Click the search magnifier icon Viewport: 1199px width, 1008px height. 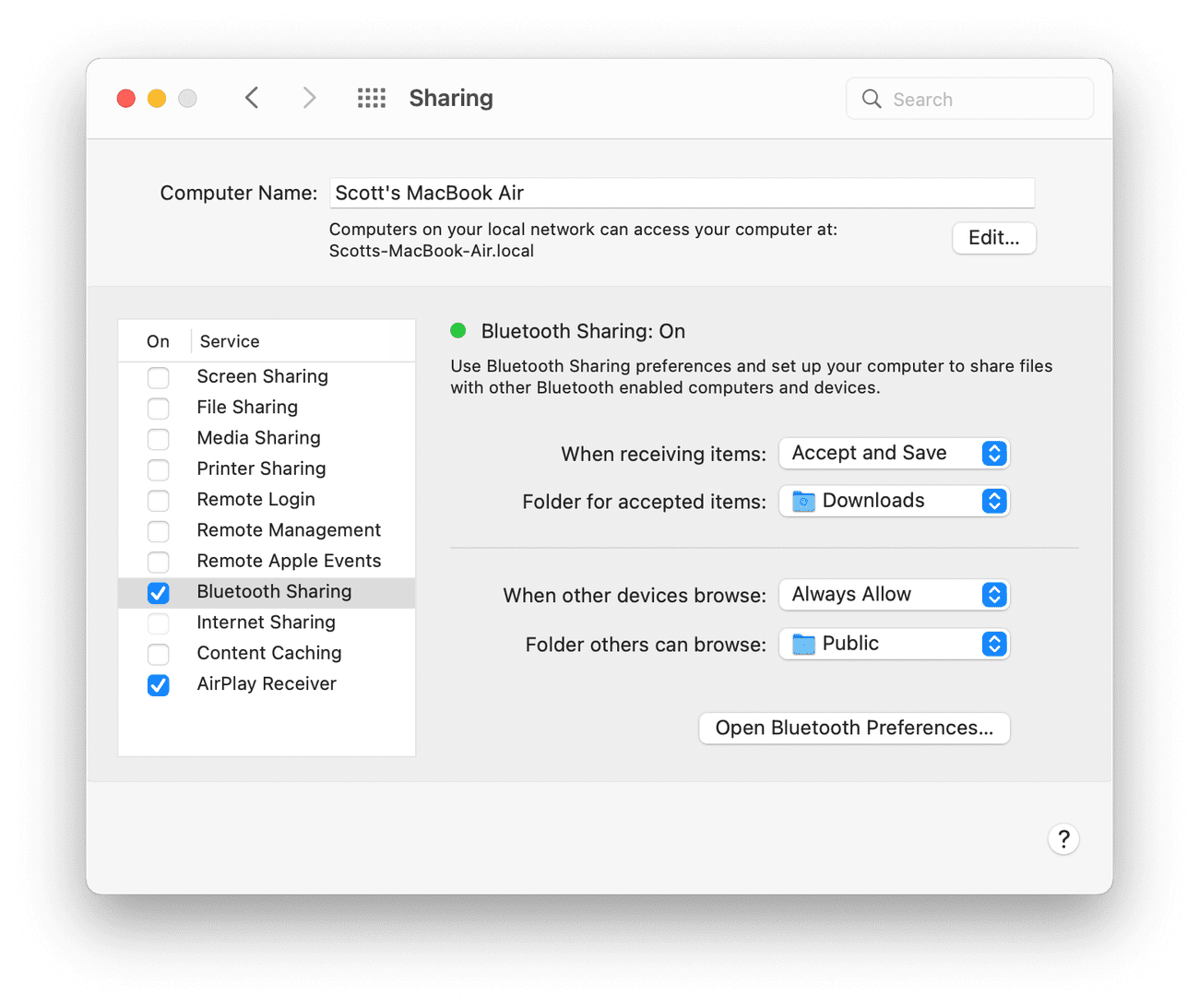[871, 99]
